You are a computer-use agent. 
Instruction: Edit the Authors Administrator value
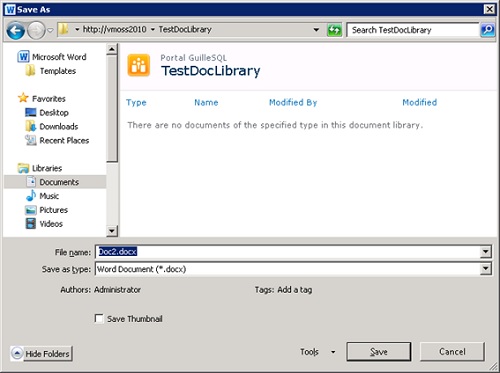click(x=117, y=290)
